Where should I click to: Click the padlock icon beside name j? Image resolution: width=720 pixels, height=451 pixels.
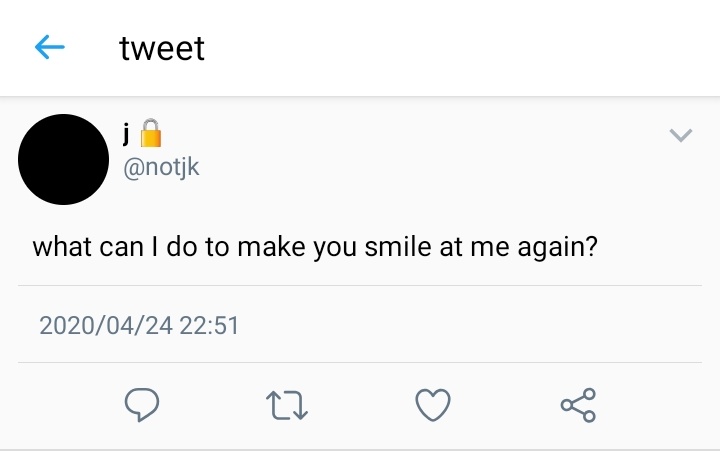[x=150, y=132]
